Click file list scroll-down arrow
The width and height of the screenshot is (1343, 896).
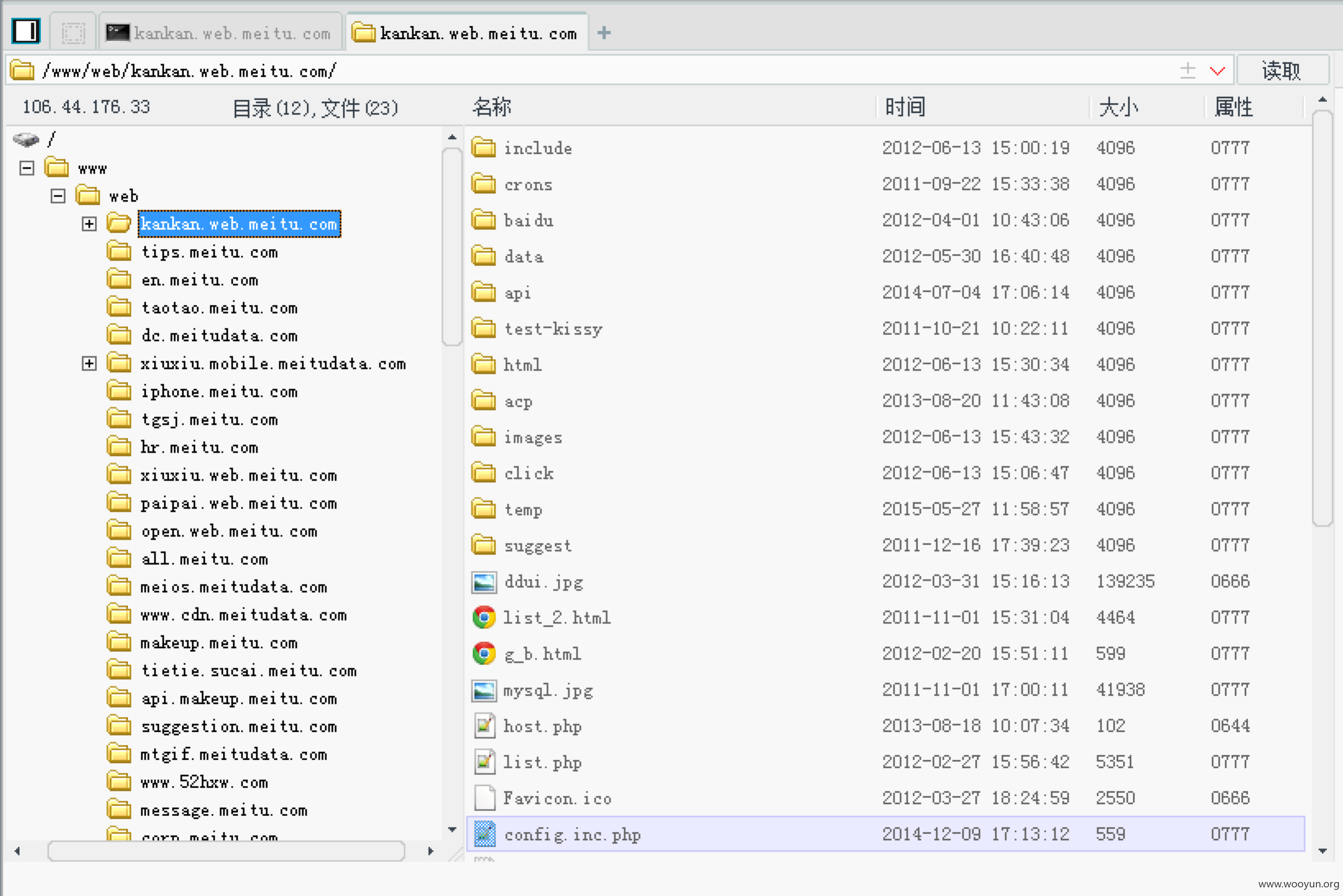(1322, 851)
